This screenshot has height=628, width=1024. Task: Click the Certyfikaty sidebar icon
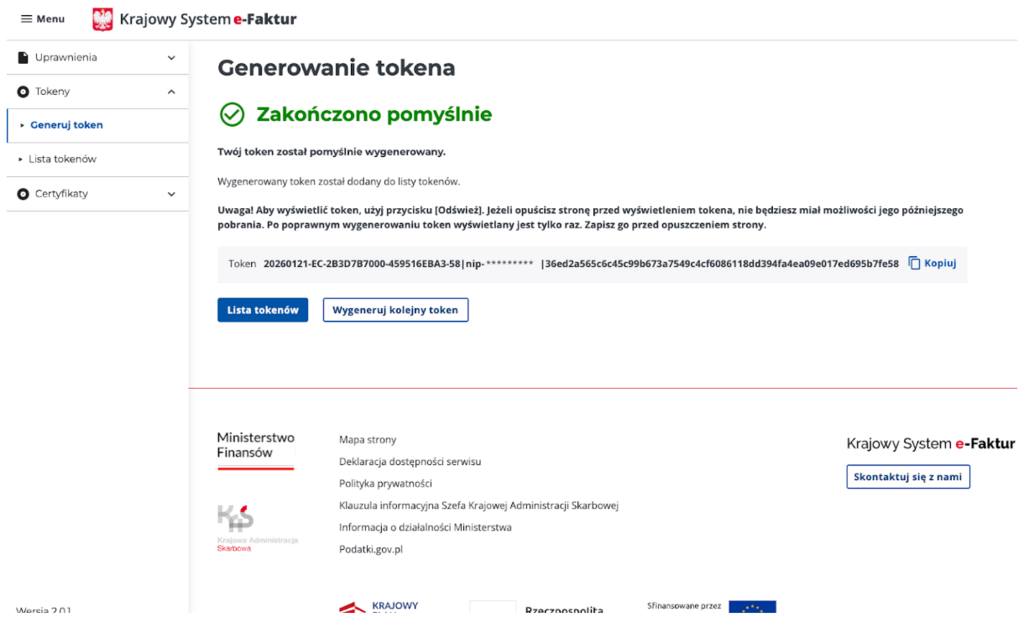23,194
